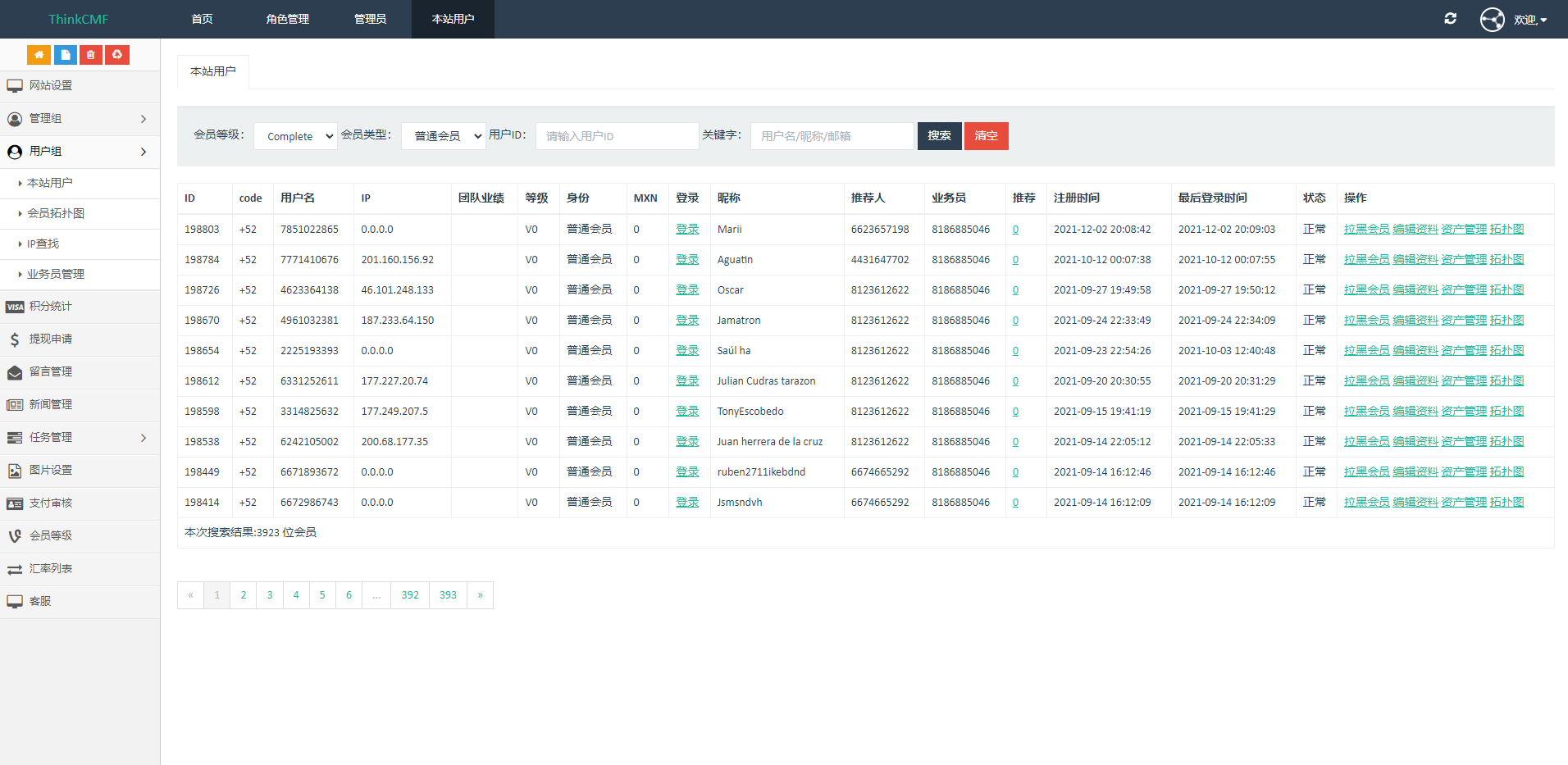Click 登录 link for user Jsmsndvh

pyautogui.click(x=687, y=503)
